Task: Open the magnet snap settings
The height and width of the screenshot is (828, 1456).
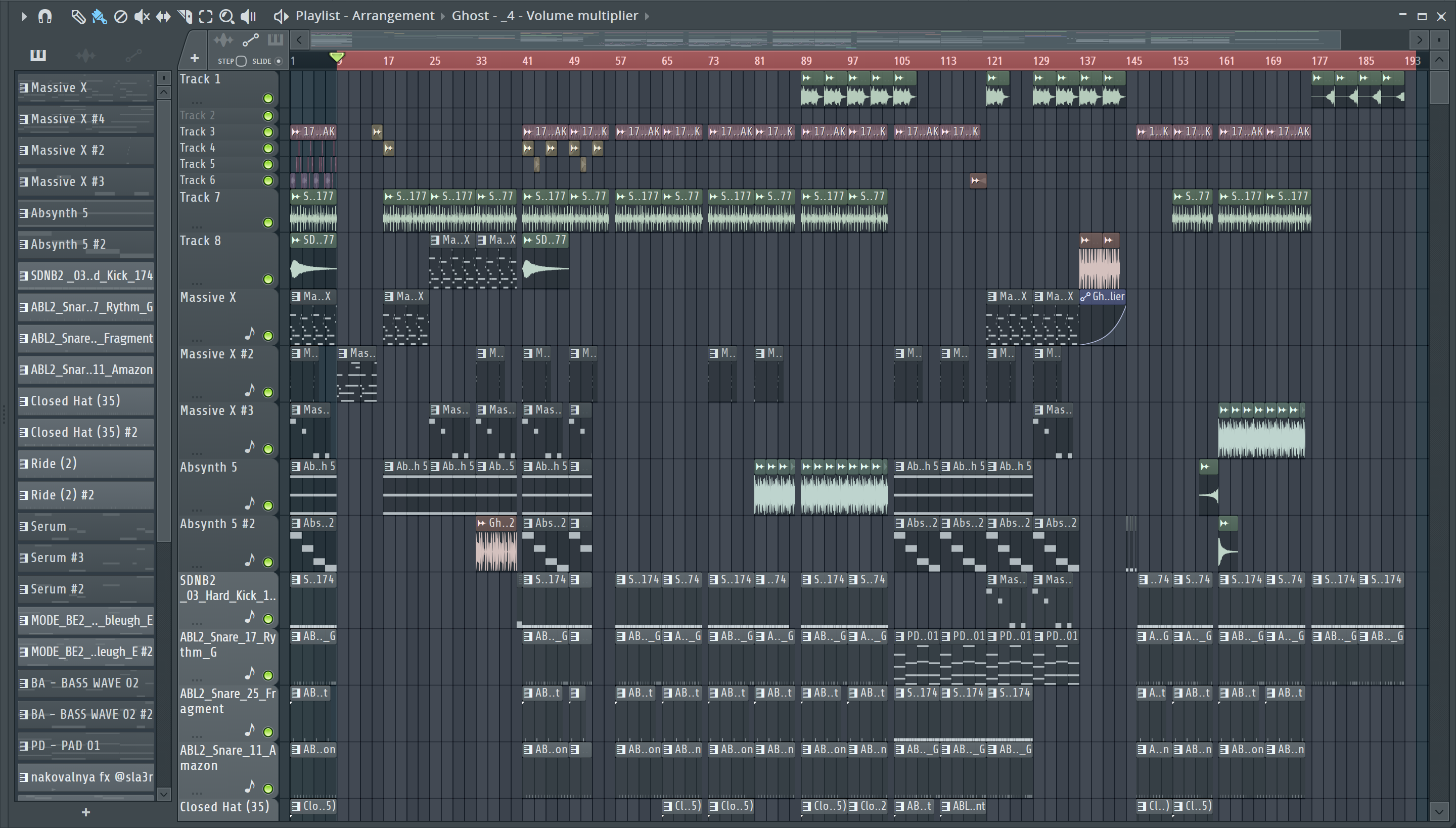Action: [45, 17]
